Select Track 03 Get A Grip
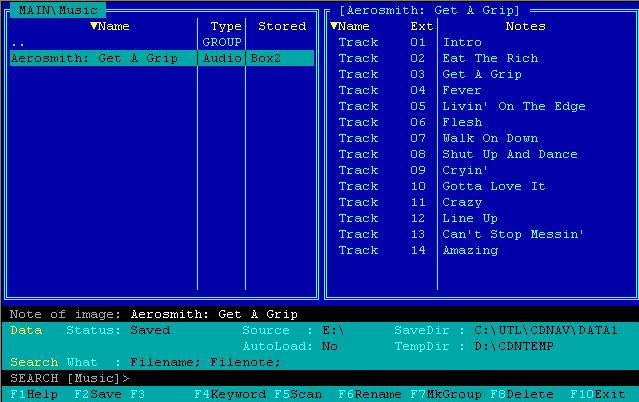This screenshot has height=402, width=639. point(482,74)
